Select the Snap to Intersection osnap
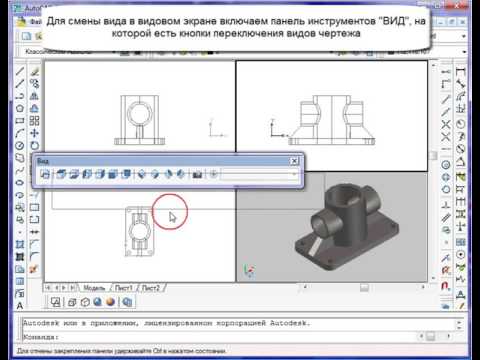Screen dimensions: 480x360 click(x=446, y=124)
